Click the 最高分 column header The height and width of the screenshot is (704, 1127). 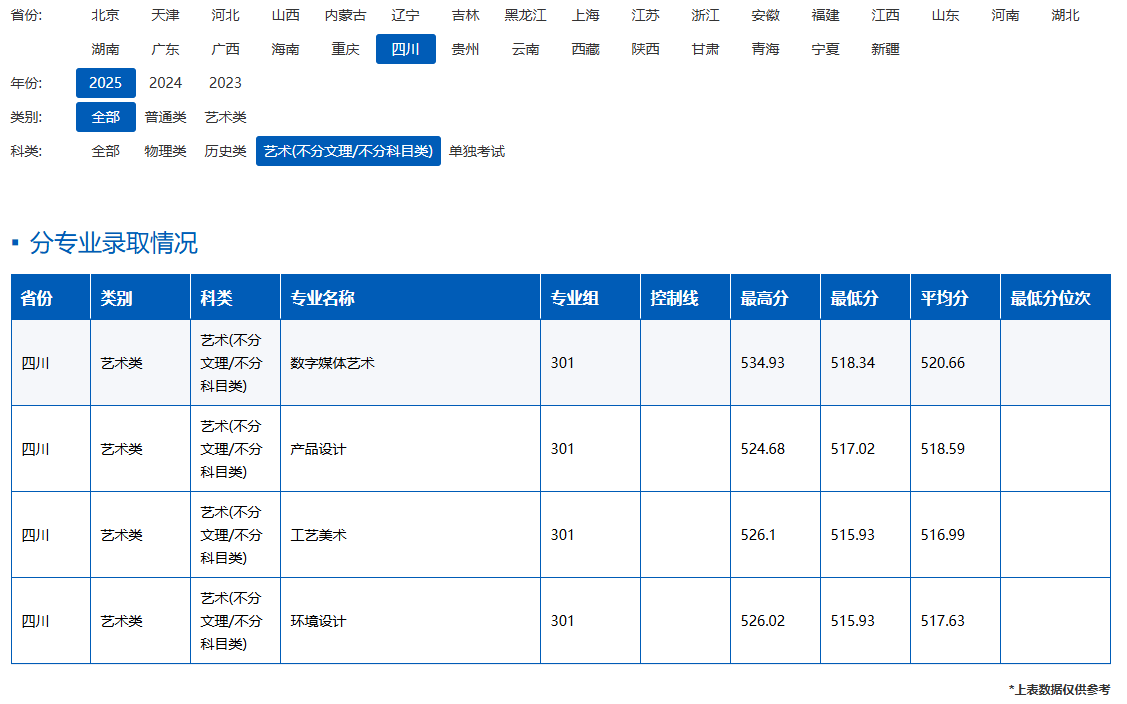coord(776,297)
